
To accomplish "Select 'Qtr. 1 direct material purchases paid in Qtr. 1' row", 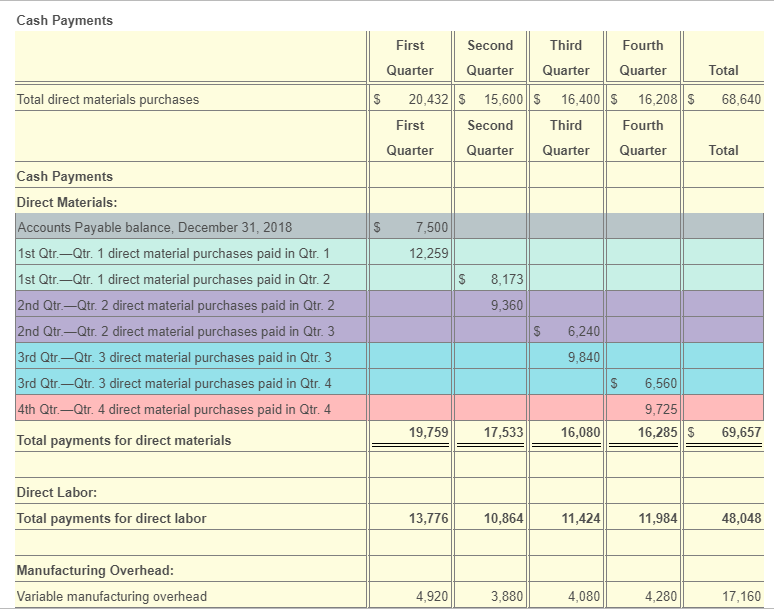I will pos(389,253).
